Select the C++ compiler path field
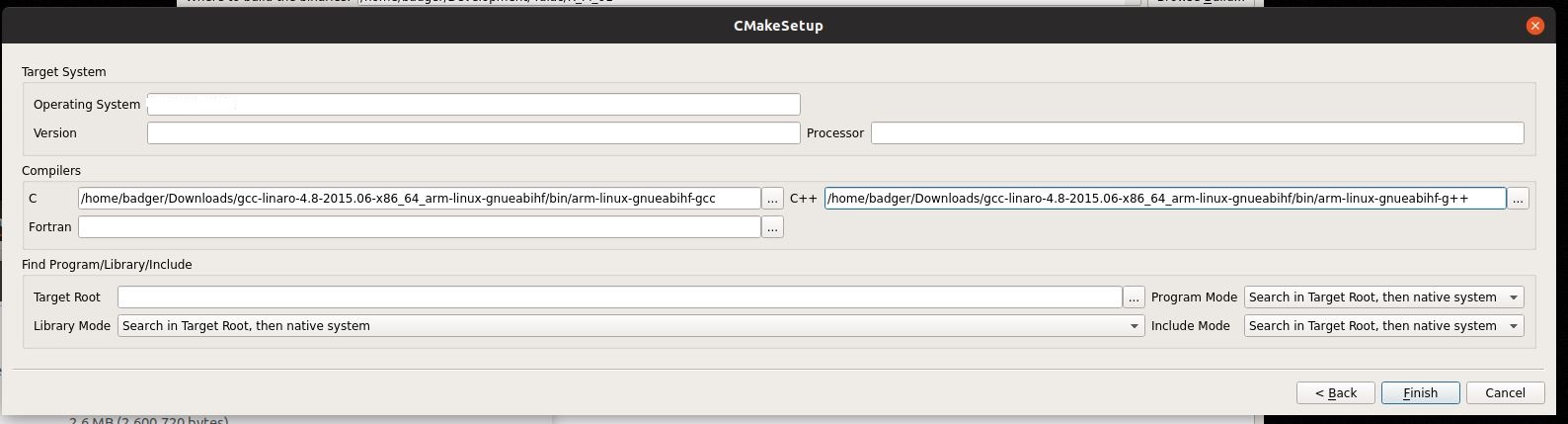Viewport: 1568px width, 424px height. (x=1165, y=199)
